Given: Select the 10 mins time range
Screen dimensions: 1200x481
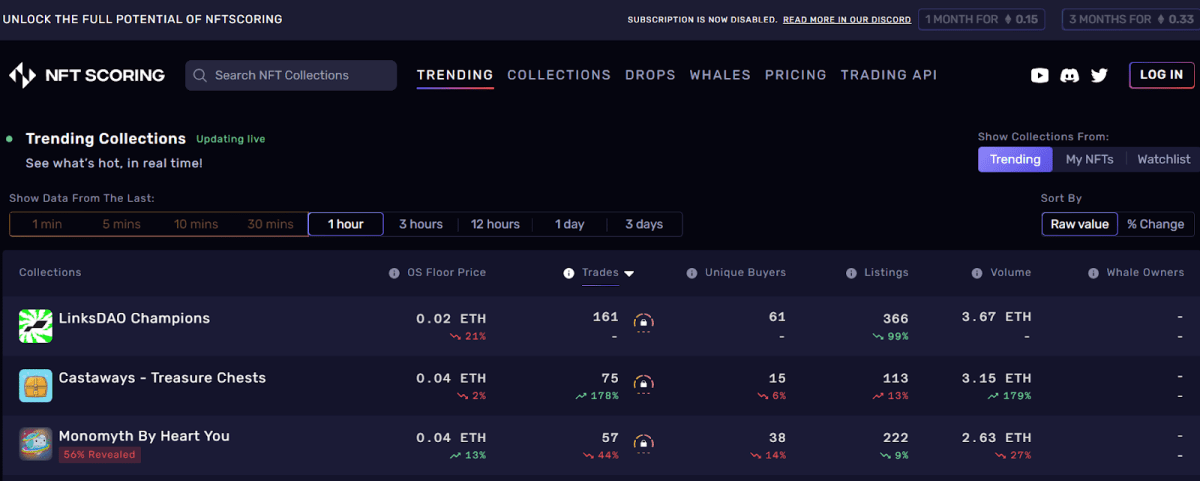Looking at the screenshot, I should [x=196, y=224].
